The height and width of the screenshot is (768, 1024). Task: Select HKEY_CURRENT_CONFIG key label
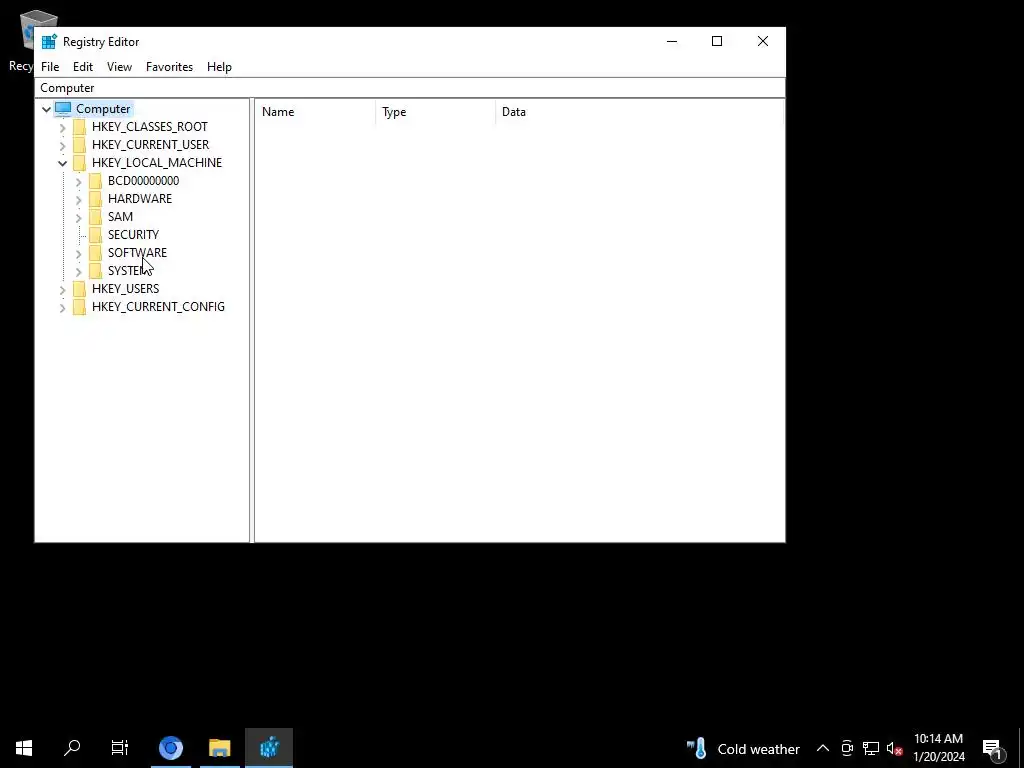[x=158, y=306]
